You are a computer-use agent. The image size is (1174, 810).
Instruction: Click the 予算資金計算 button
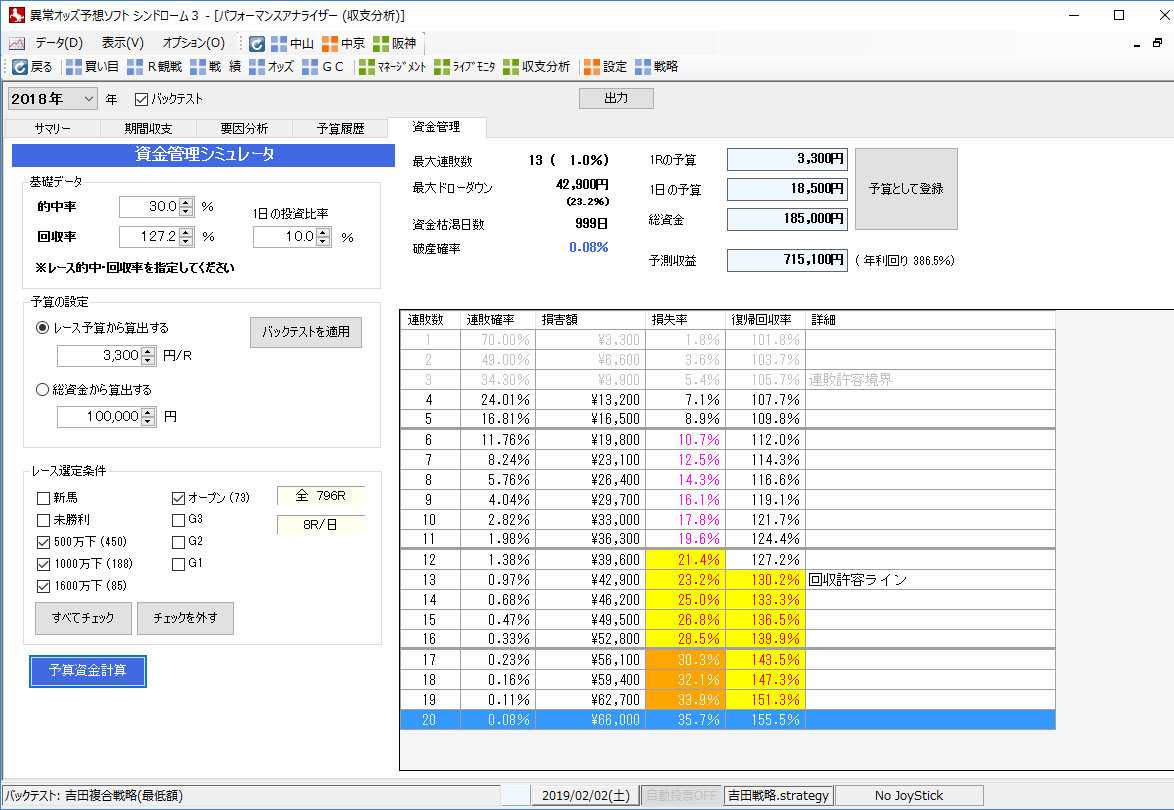(x=88, y=671)
